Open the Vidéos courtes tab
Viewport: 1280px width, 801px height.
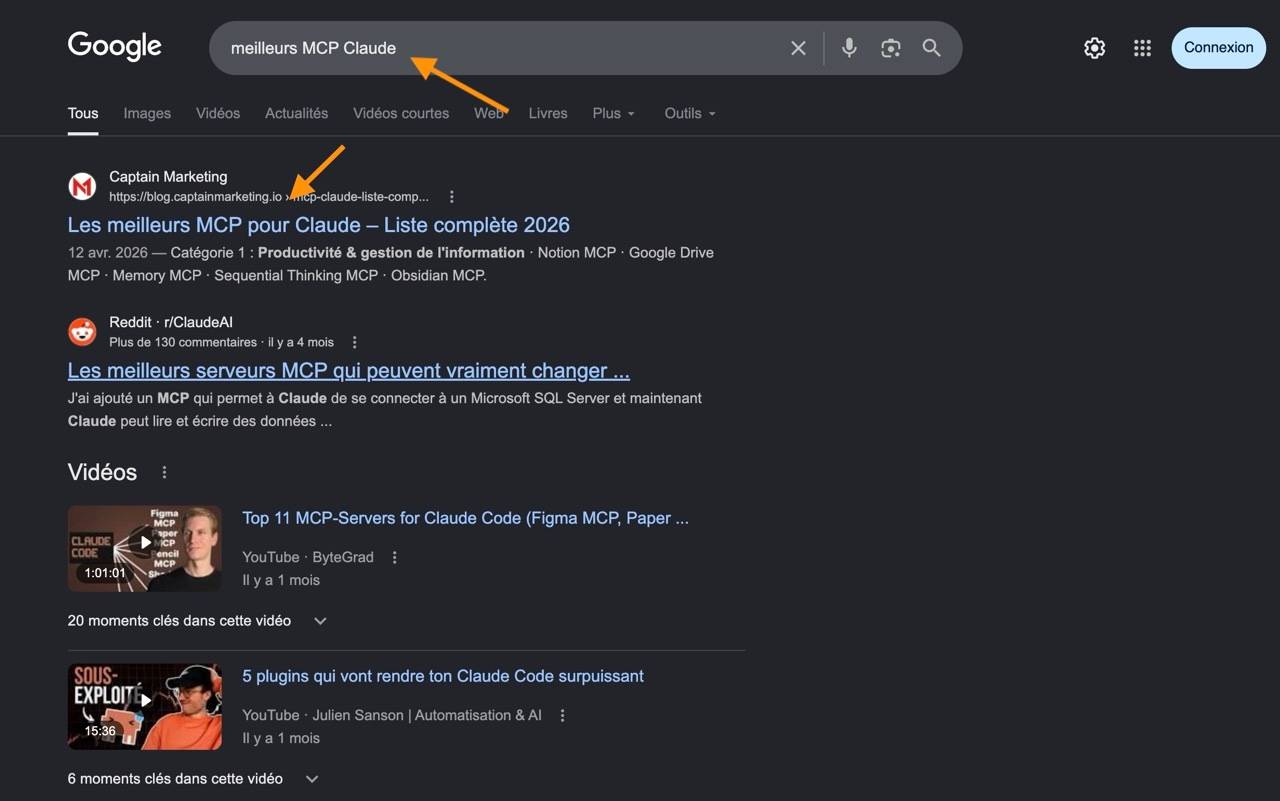click(x=401, y=113)
